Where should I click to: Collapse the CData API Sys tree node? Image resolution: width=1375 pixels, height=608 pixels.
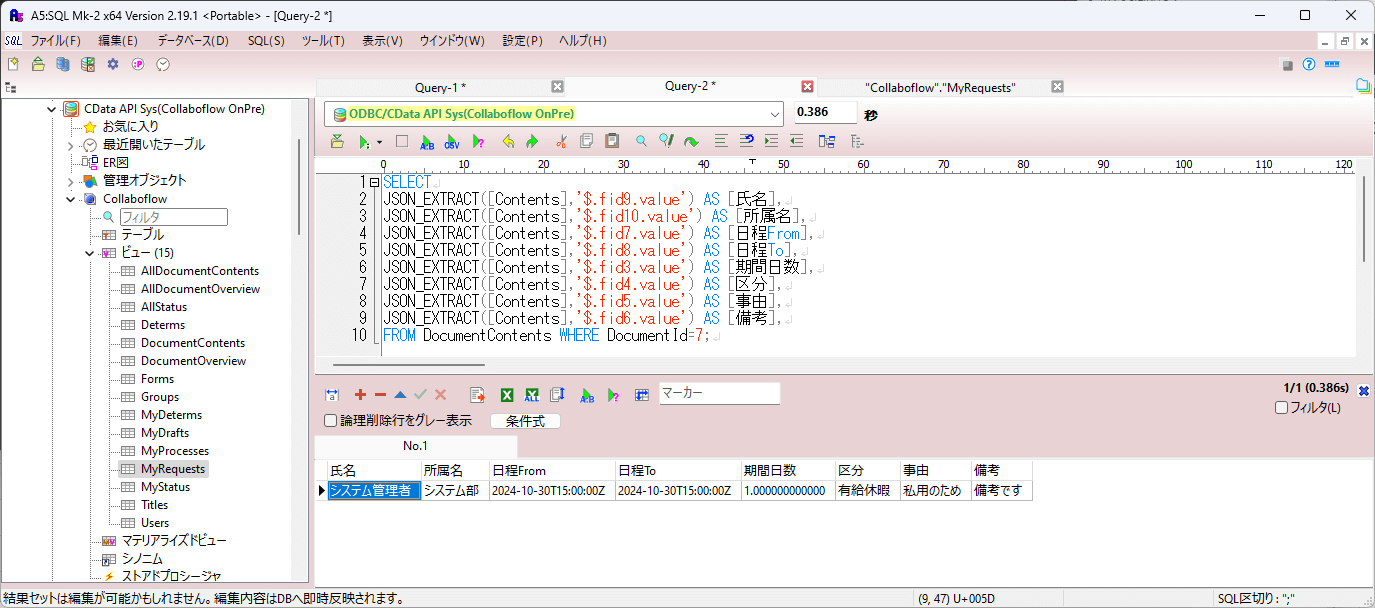[52, 109]
